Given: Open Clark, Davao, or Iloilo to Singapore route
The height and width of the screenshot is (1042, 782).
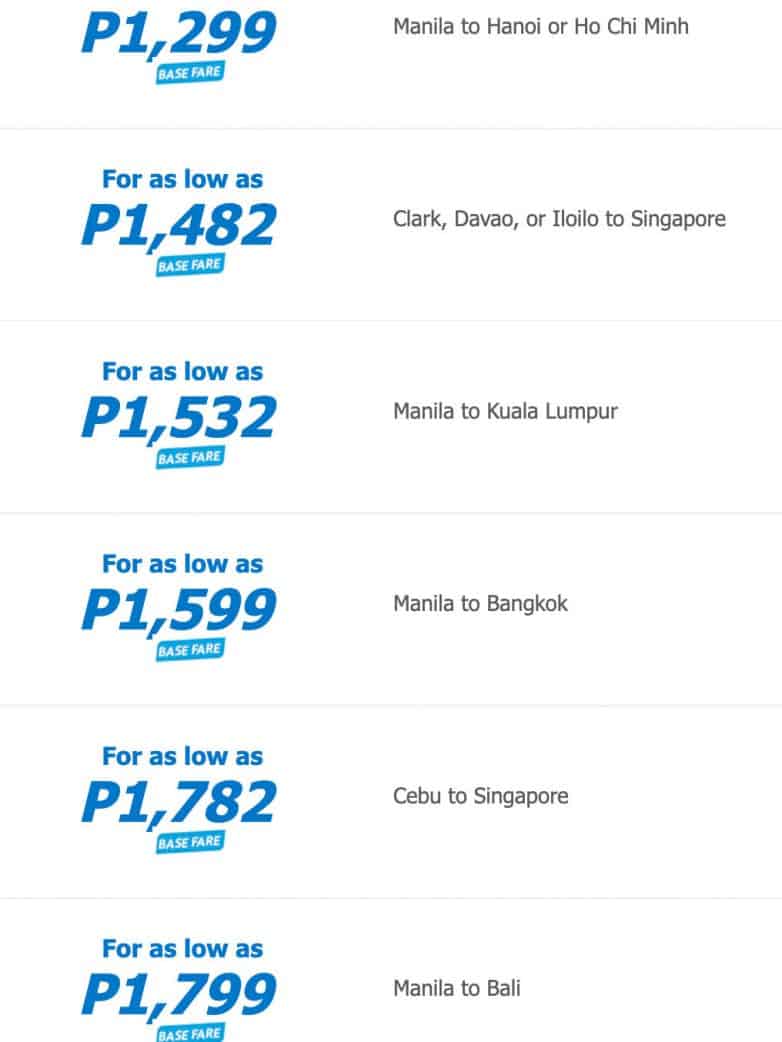Looking at the screenshot, I should click(559, 219).
